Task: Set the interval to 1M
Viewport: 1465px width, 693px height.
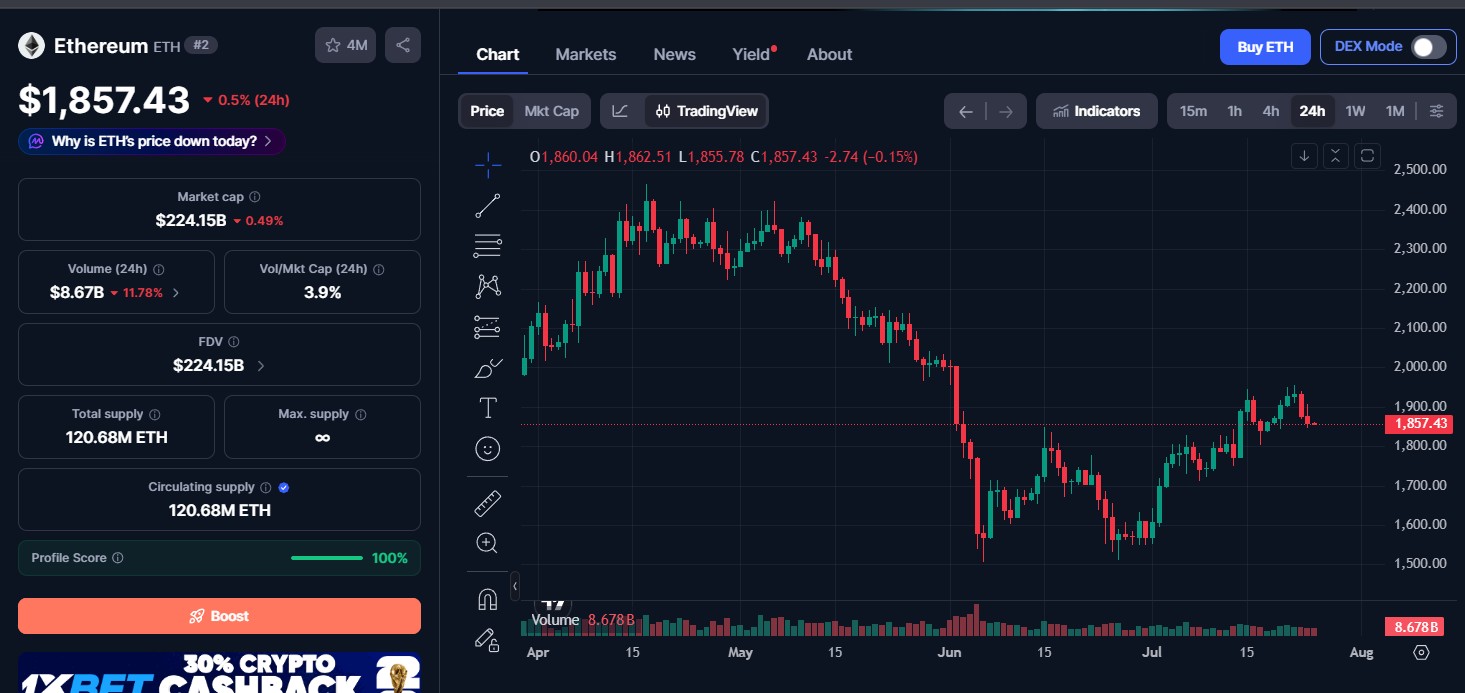Action: [1395, 111]
